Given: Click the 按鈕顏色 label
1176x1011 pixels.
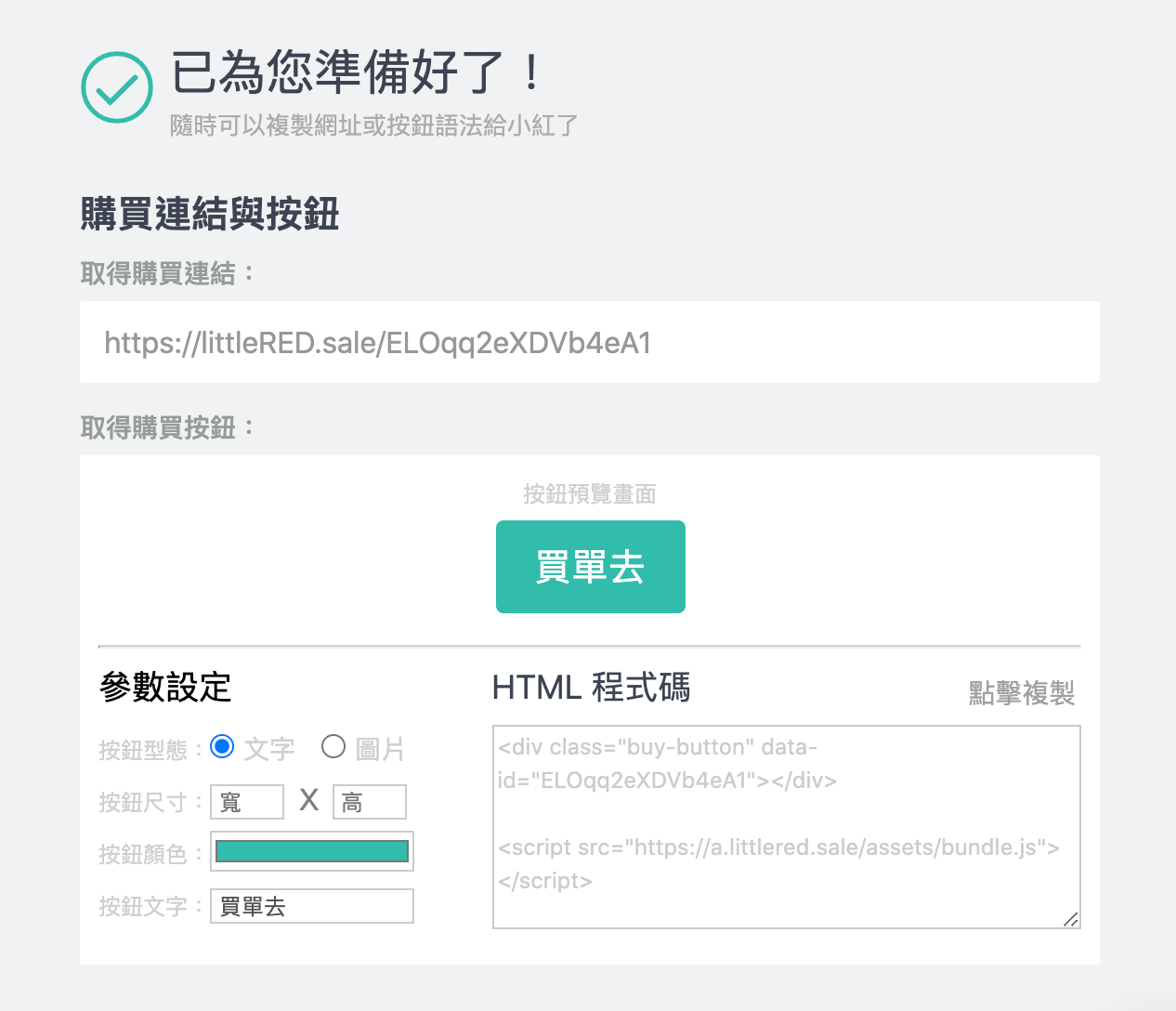Looking at the screenshot, I should tap(150, 854).
